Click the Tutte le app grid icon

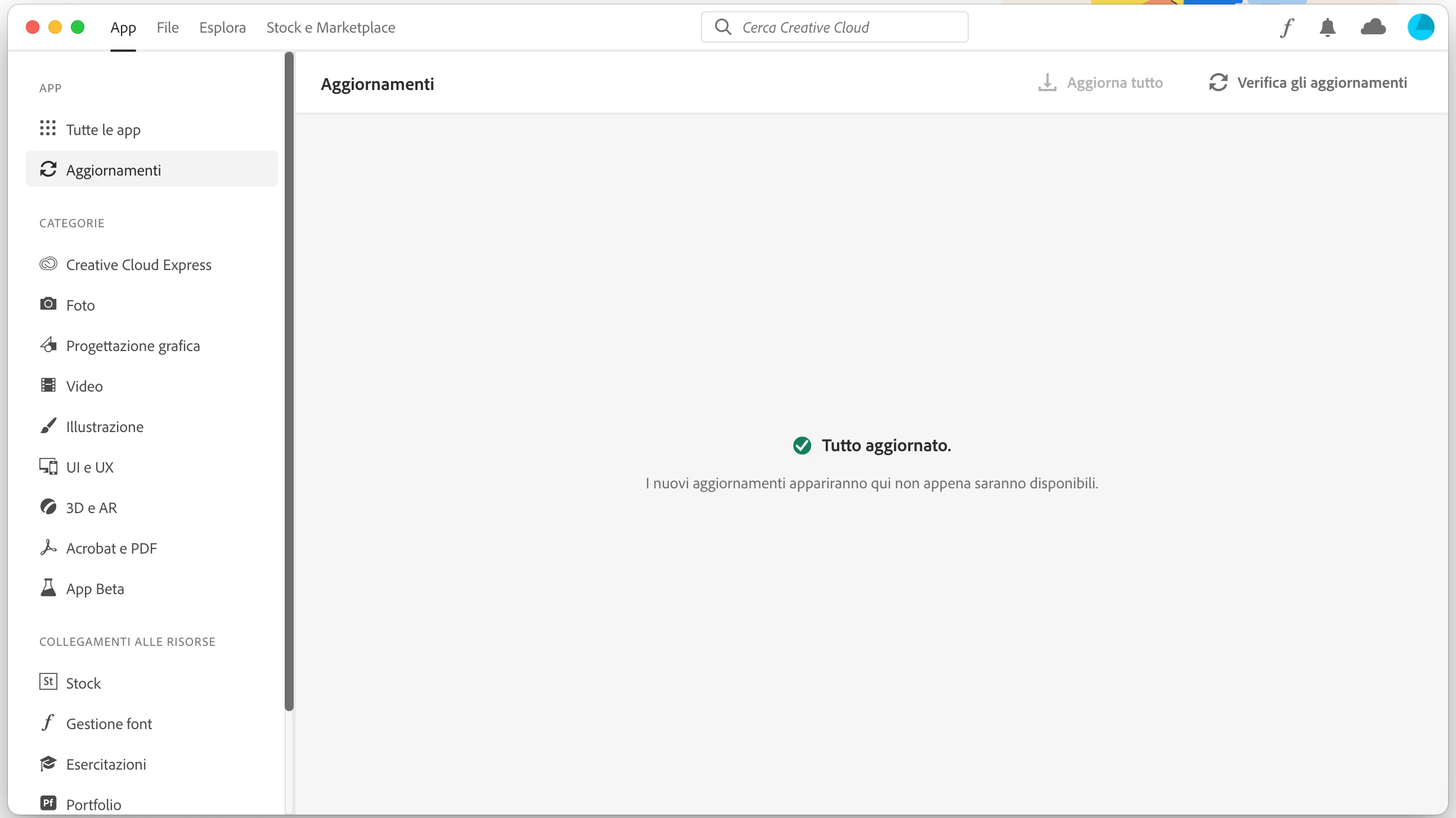click(x=48, y=129)
